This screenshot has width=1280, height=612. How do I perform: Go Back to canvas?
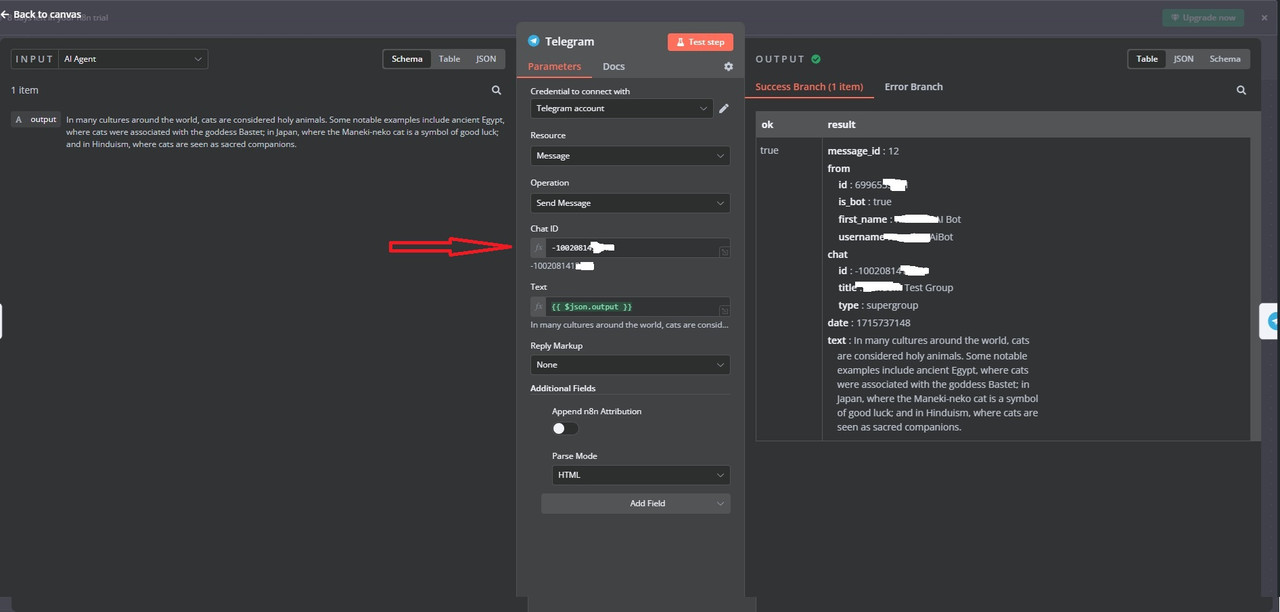(x=42, y=15)
